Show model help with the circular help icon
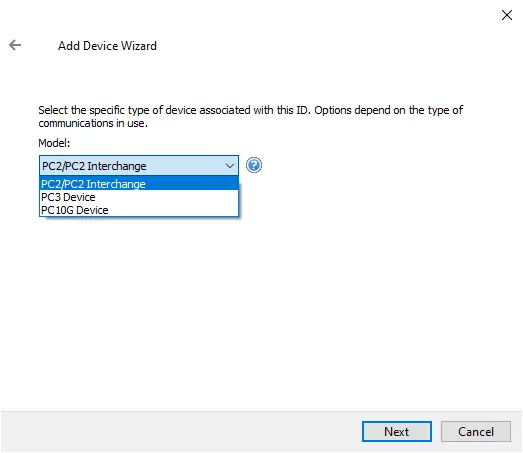This screenshot has width=523, height=453. click(254, 165)
